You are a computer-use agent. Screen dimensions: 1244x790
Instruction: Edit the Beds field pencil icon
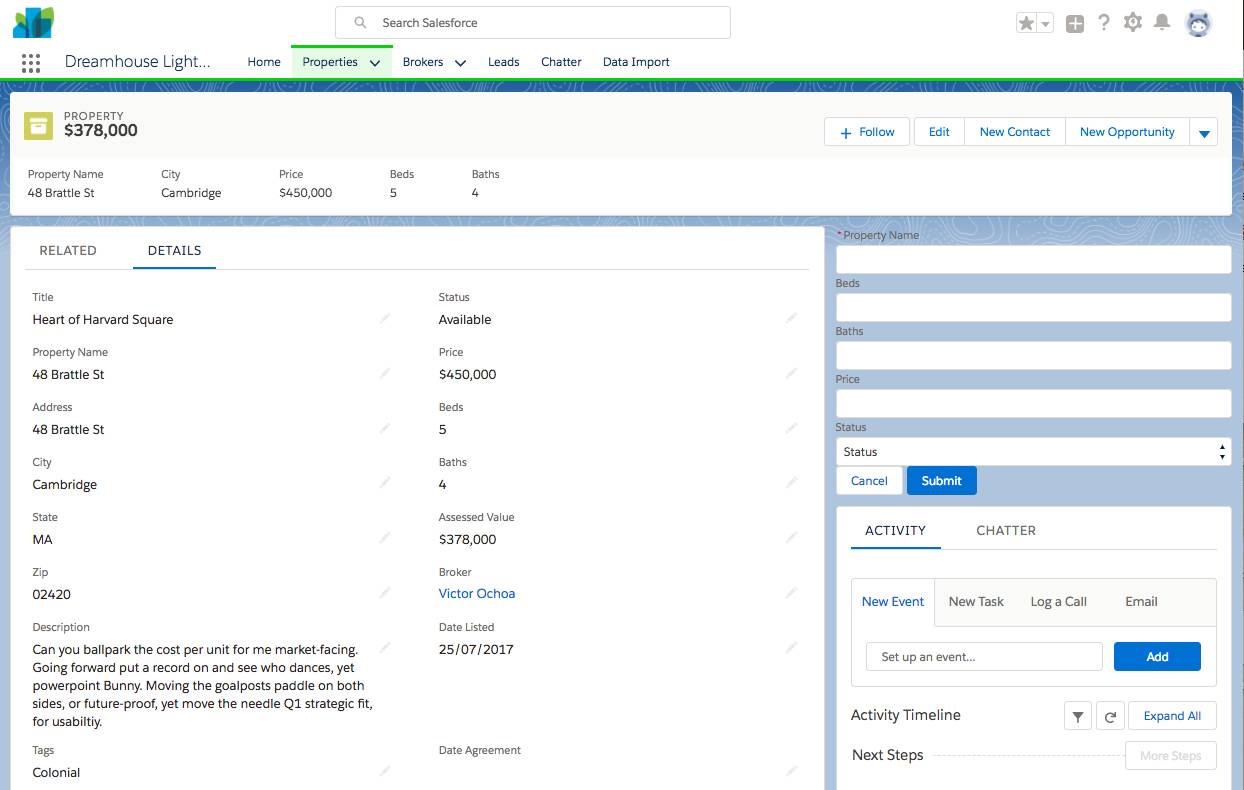791,428
